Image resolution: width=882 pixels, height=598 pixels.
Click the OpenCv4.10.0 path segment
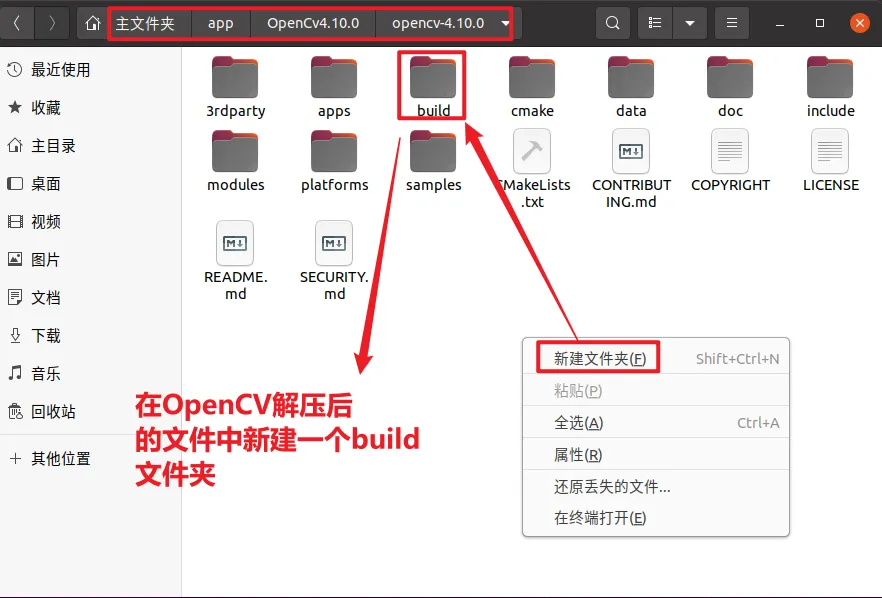pyautogui.click(x=313, y=23)
